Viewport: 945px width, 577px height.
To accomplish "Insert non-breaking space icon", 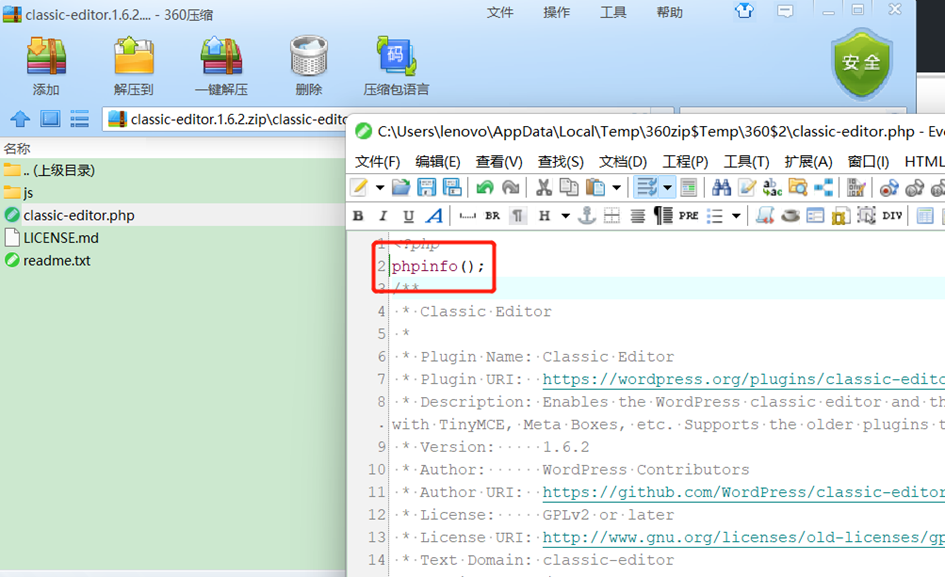I will [468, 215].
